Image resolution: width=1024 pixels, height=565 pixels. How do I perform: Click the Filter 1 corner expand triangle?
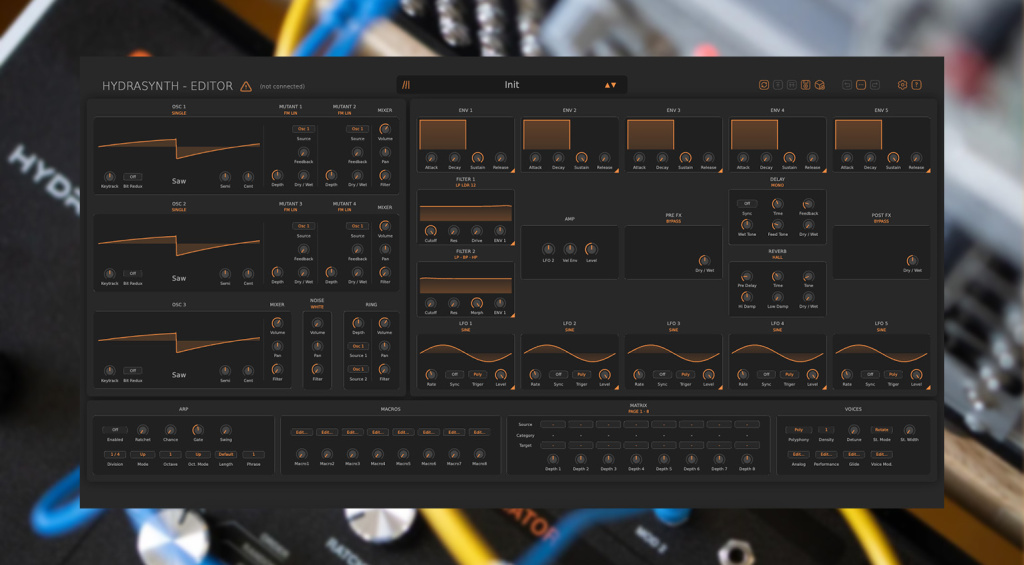[512, 243]
